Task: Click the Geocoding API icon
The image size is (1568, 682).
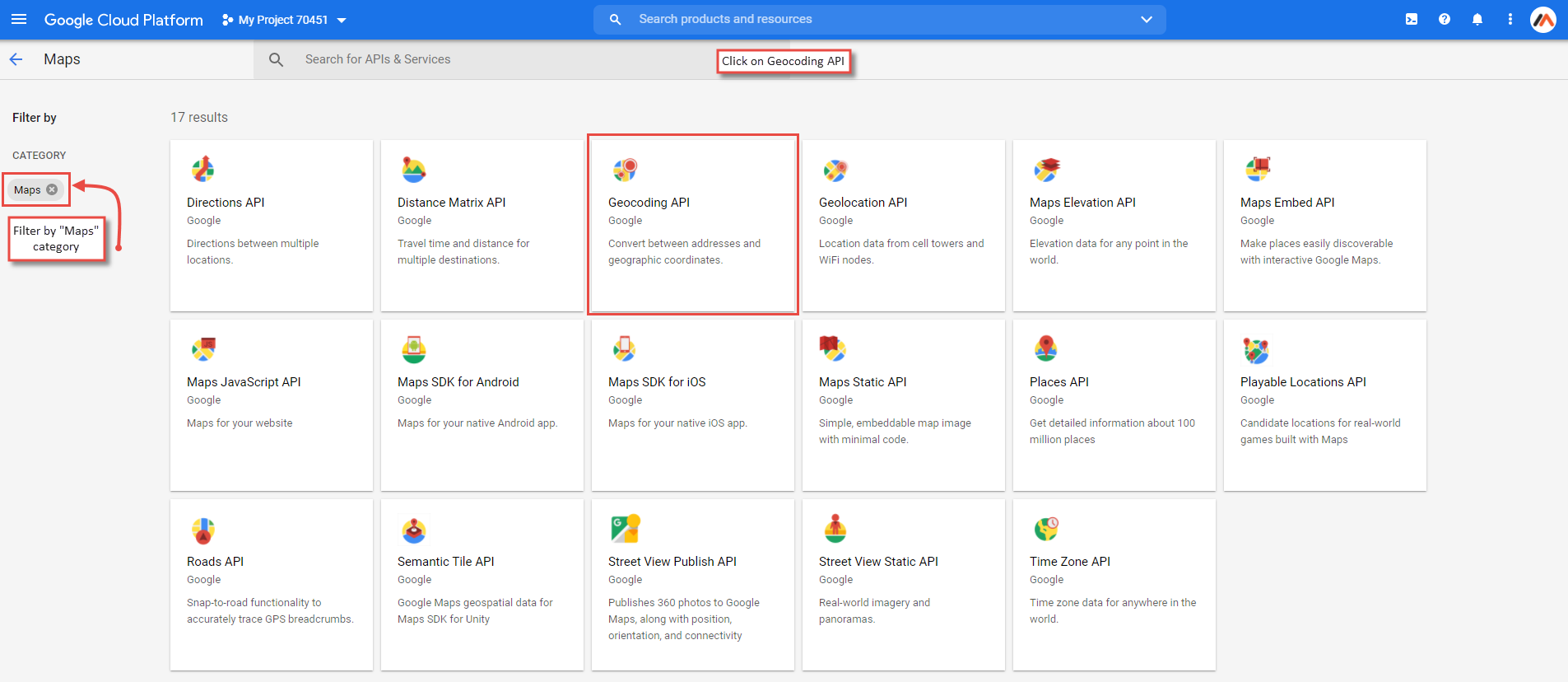Action: pyautogui.click(x=625, y=170)
